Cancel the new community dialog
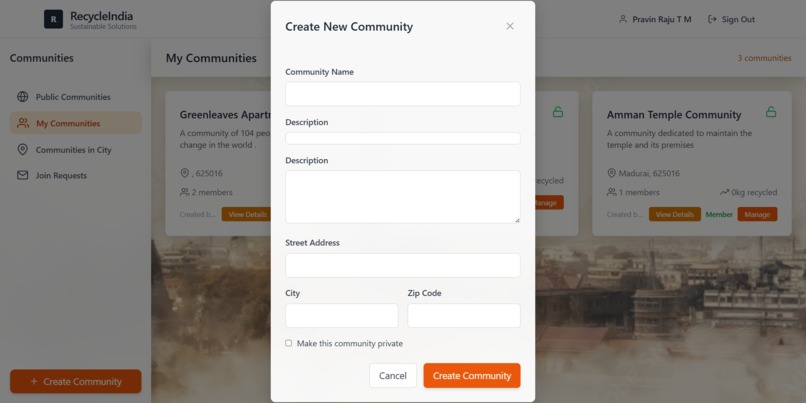The image size is (806, 403). tap(393, 376)
